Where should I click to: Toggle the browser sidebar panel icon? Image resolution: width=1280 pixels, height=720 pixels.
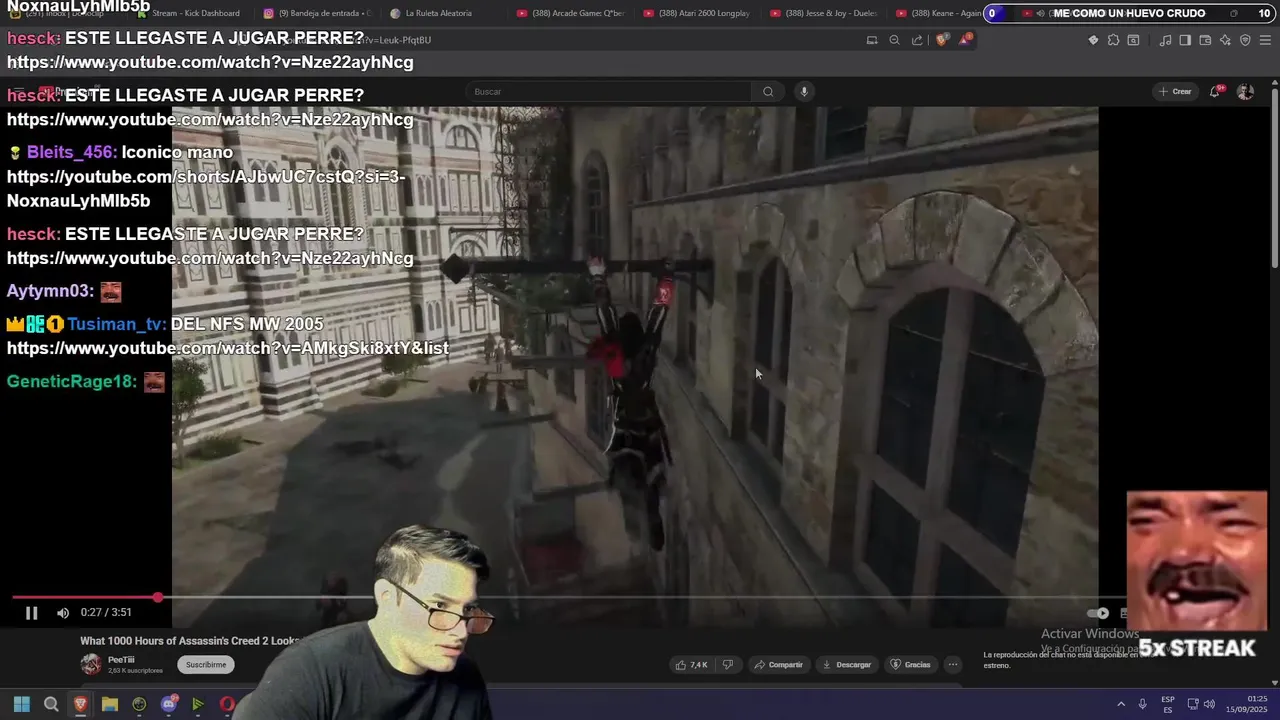coord(1185,40)
